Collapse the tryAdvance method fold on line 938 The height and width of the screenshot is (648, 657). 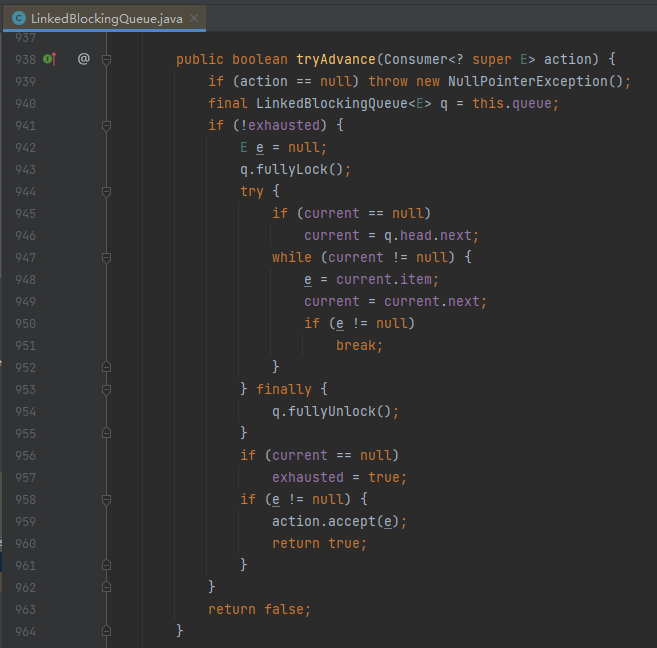point(106,59)
